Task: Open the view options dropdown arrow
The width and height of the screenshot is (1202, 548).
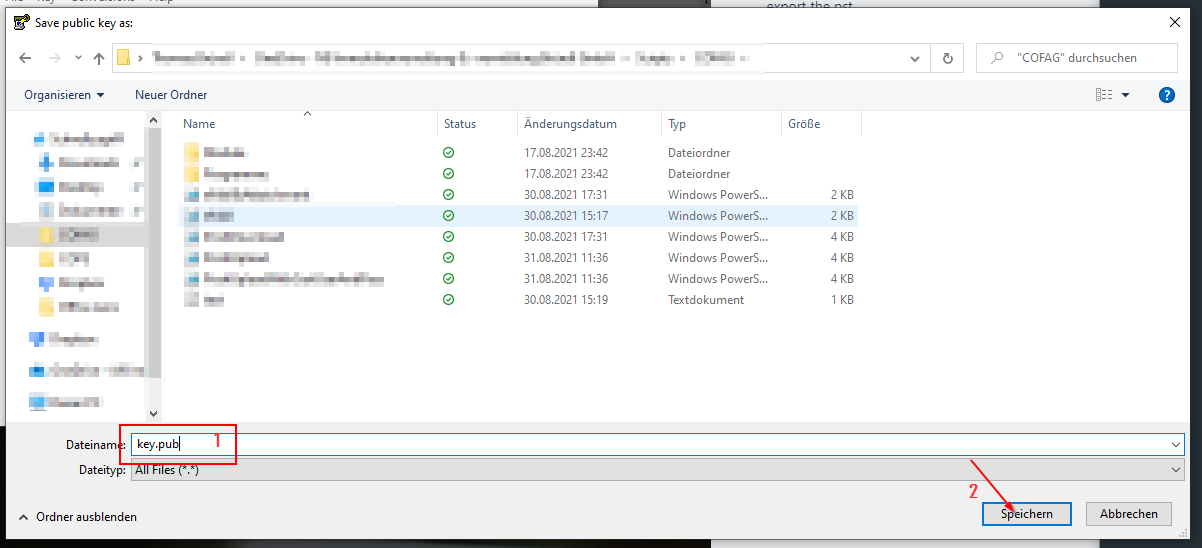Action: [1126, 95]
